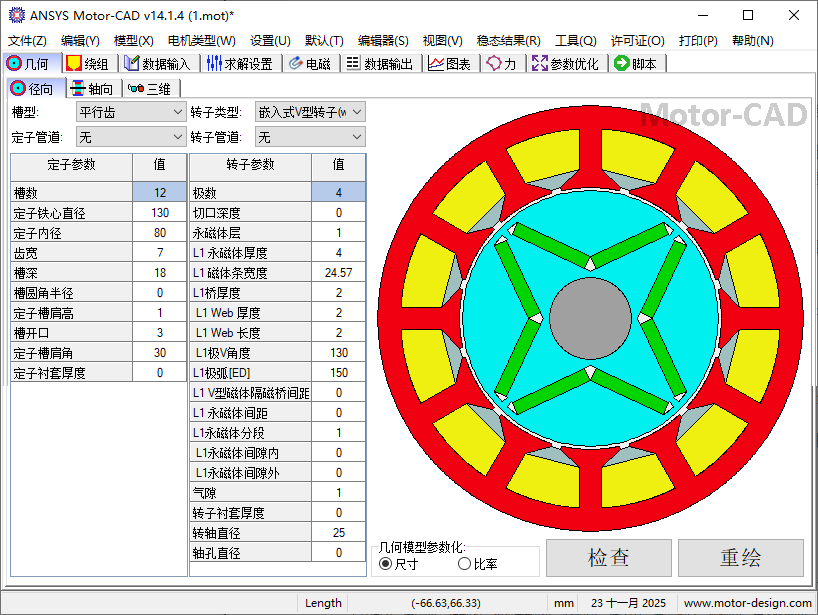
Task: Open the 打印(P) menu
Action: coord(698,41)
